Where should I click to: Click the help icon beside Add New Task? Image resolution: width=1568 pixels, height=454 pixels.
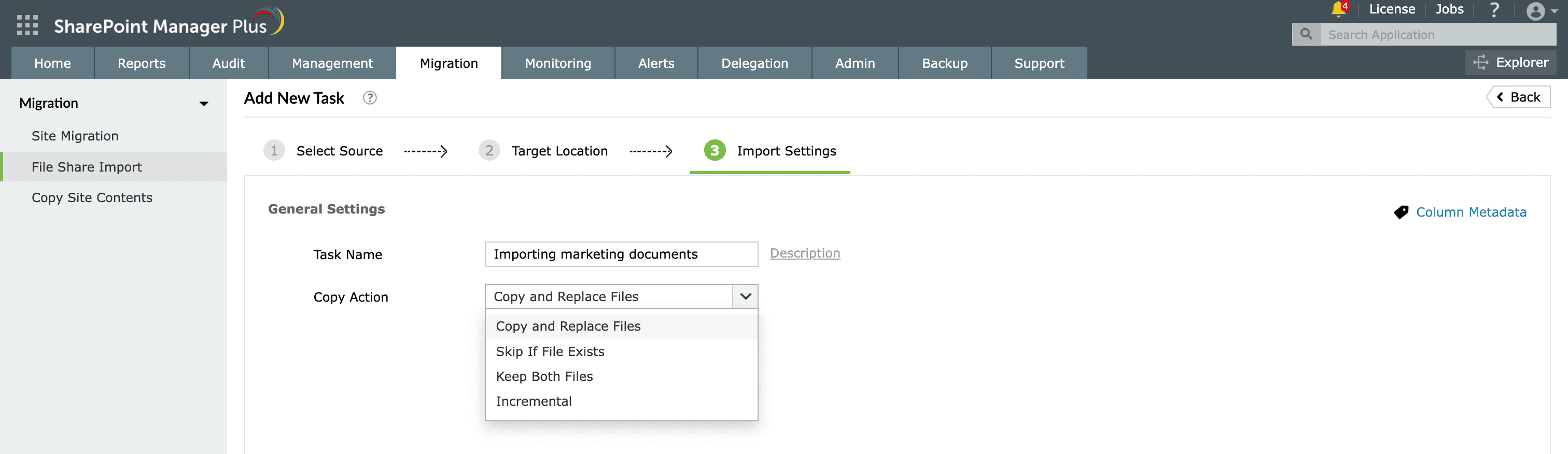tap(370, 97)
